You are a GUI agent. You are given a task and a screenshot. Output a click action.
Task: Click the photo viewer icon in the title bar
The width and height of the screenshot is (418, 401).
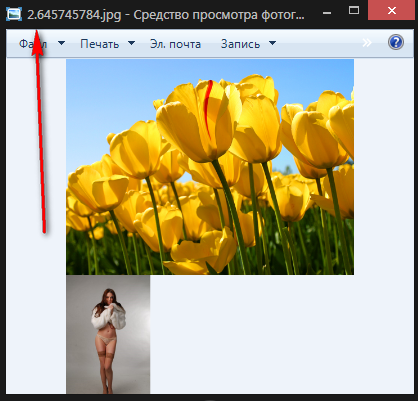(x=14, y=14)
